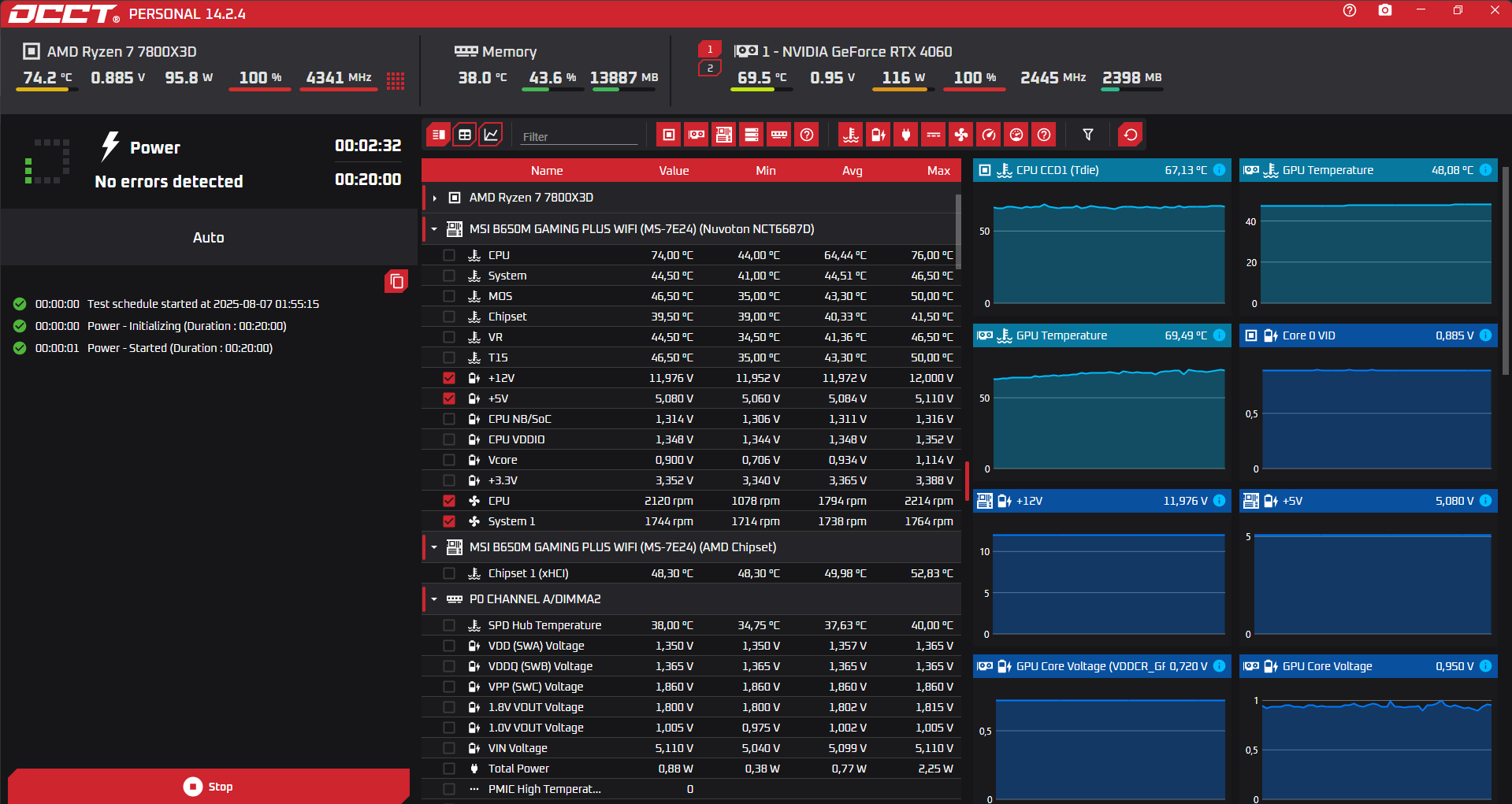Show info for +5V graph
This screenshot has height=804, width=1512.
(x=1485, y=501)
